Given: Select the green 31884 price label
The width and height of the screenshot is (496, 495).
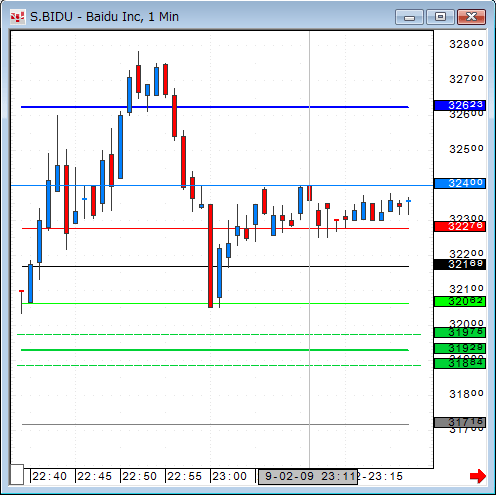Looking at the screenshot, I should click(x=460, y=363).
